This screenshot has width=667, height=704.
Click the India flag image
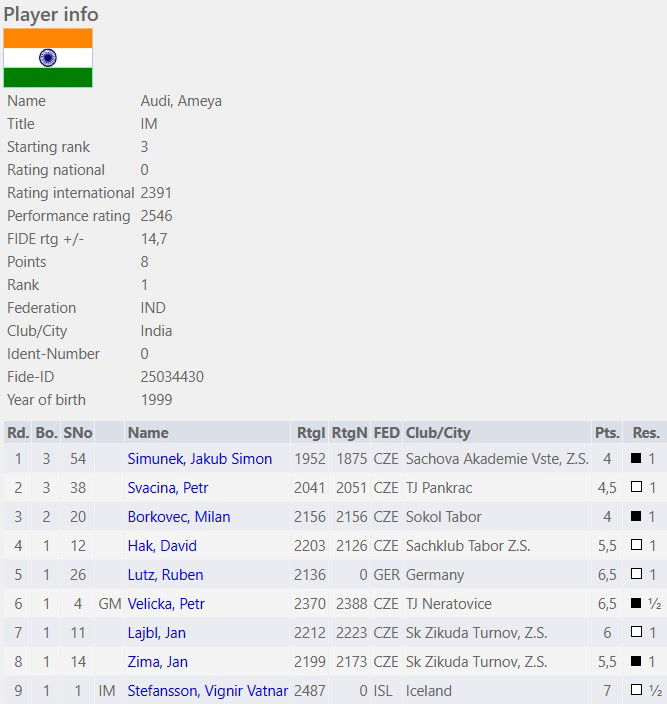tap(48, 58)
